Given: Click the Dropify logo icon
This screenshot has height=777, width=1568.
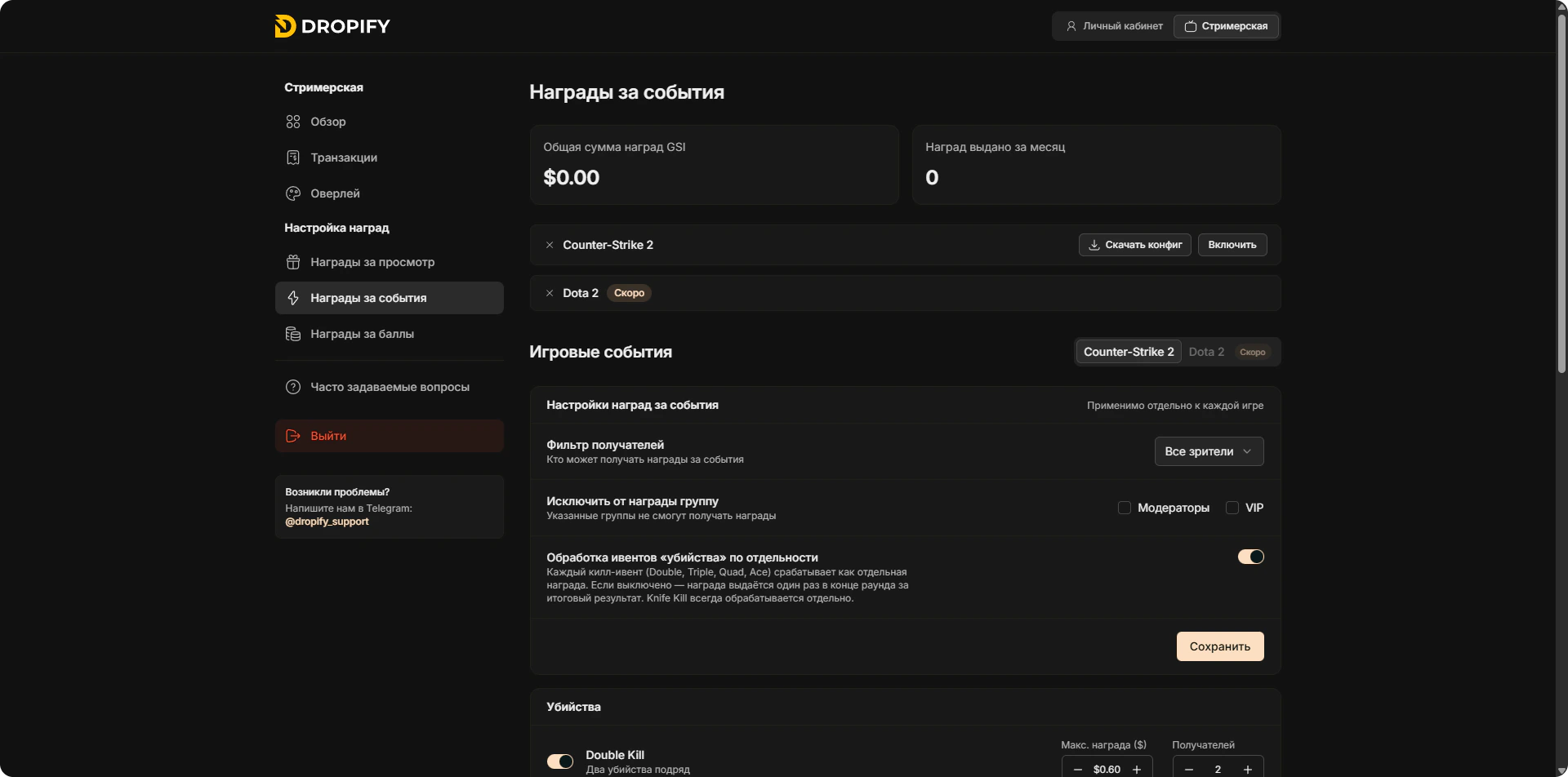Looking at the screenshot, I should pyautogui.click(x=285, y=26).
